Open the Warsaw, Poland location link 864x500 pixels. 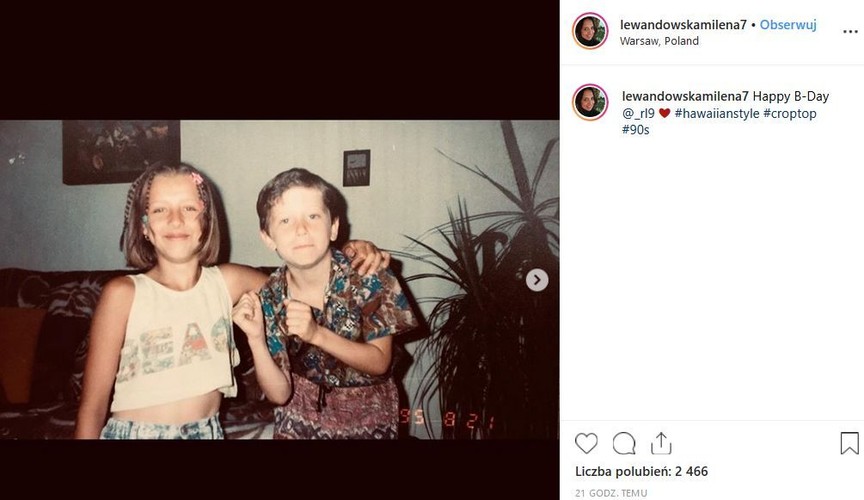659,41
